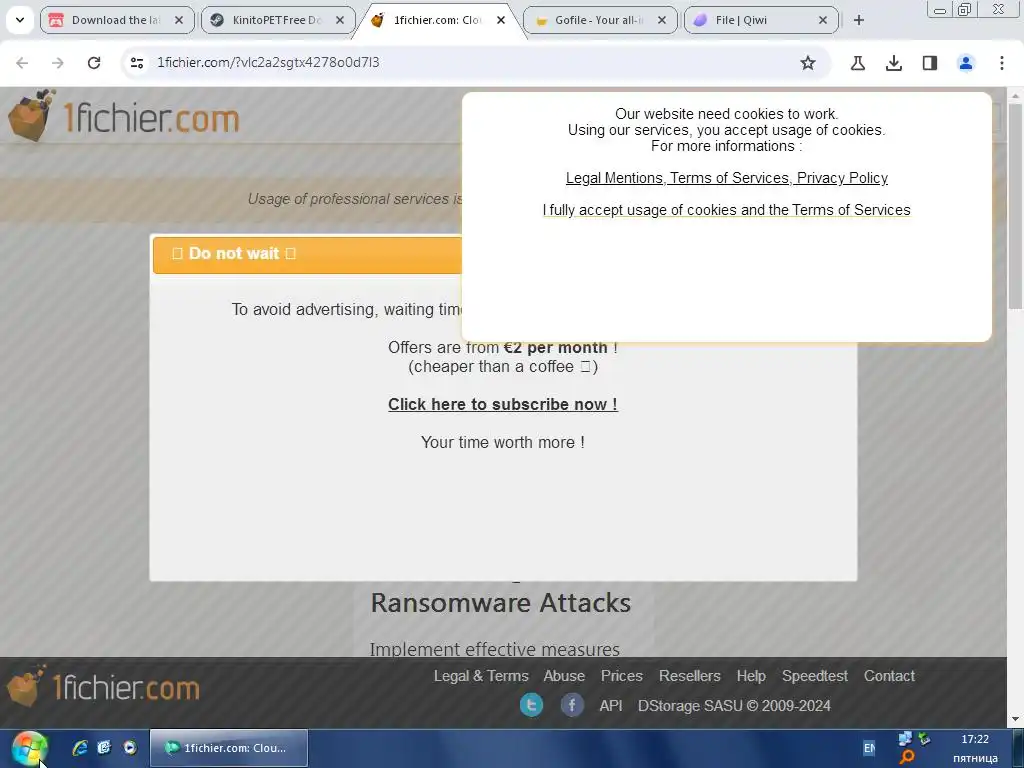Go forward to next page

58,63
